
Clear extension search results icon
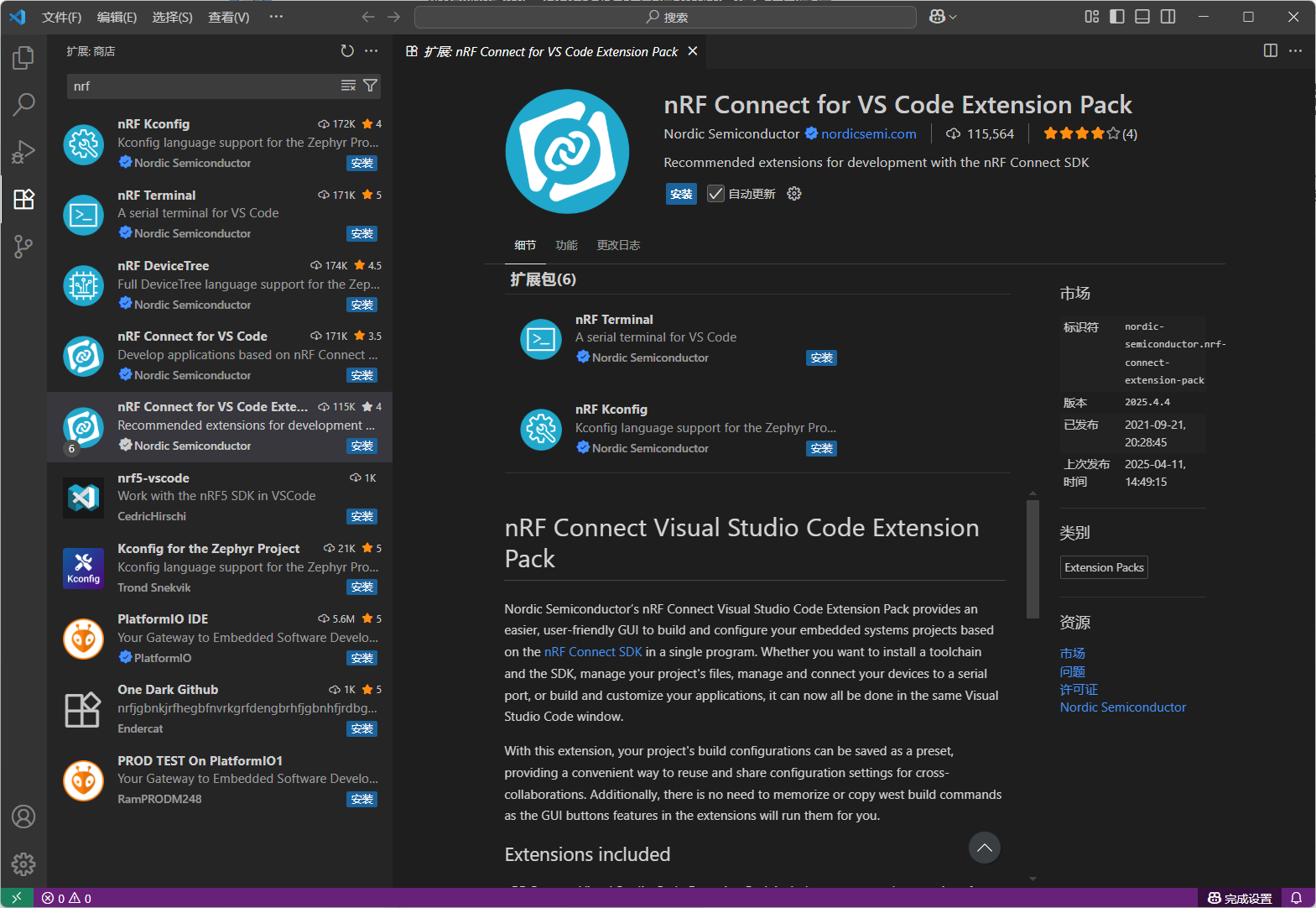(x=348, y=86)
